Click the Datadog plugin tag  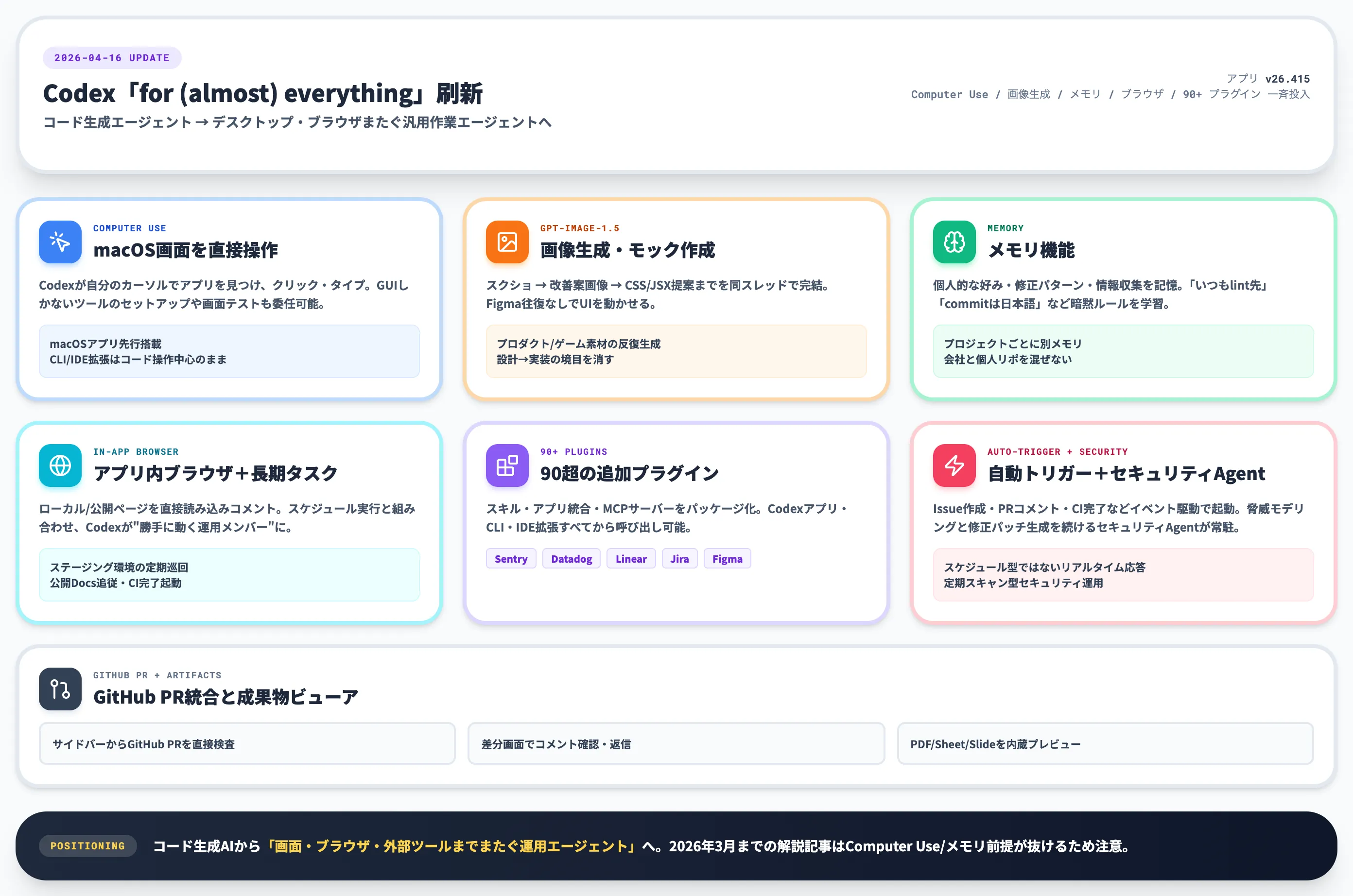click(x=571, y=558)
